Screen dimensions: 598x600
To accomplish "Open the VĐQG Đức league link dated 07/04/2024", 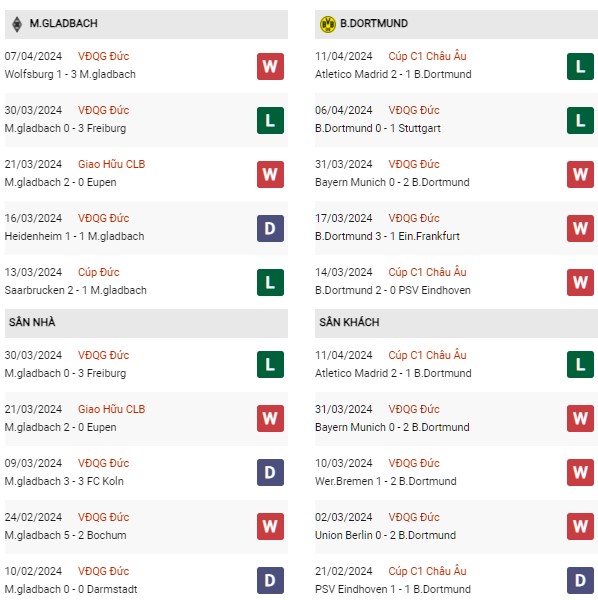I will point(103,56).
